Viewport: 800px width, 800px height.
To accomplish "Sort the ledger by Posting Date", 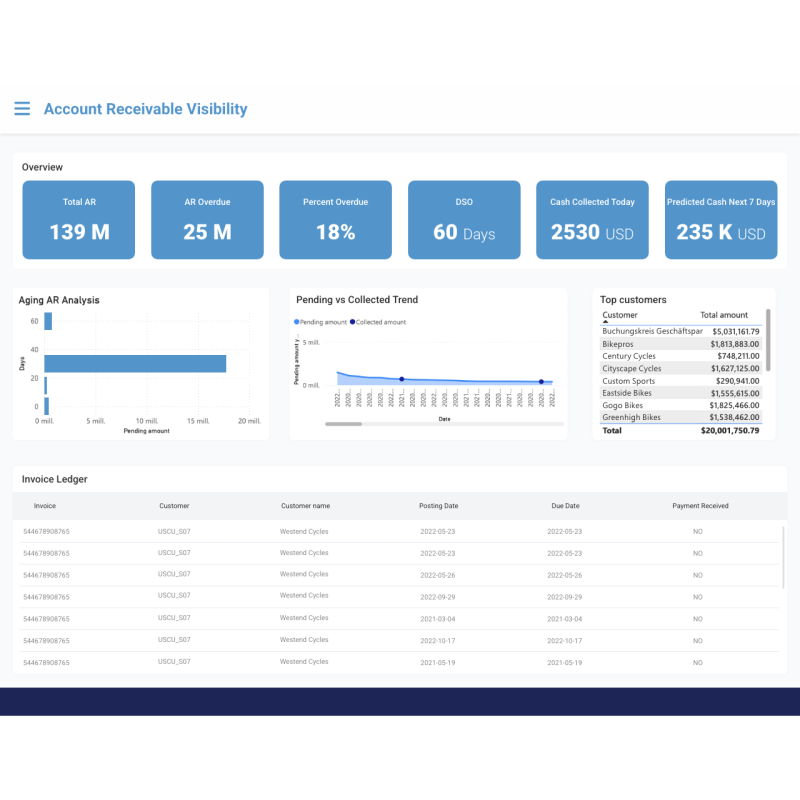I will [438, 506].
